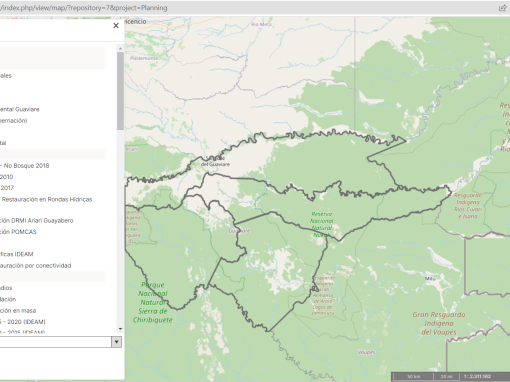Open the dropdown at bottom of layers panel

coord(116,342)
